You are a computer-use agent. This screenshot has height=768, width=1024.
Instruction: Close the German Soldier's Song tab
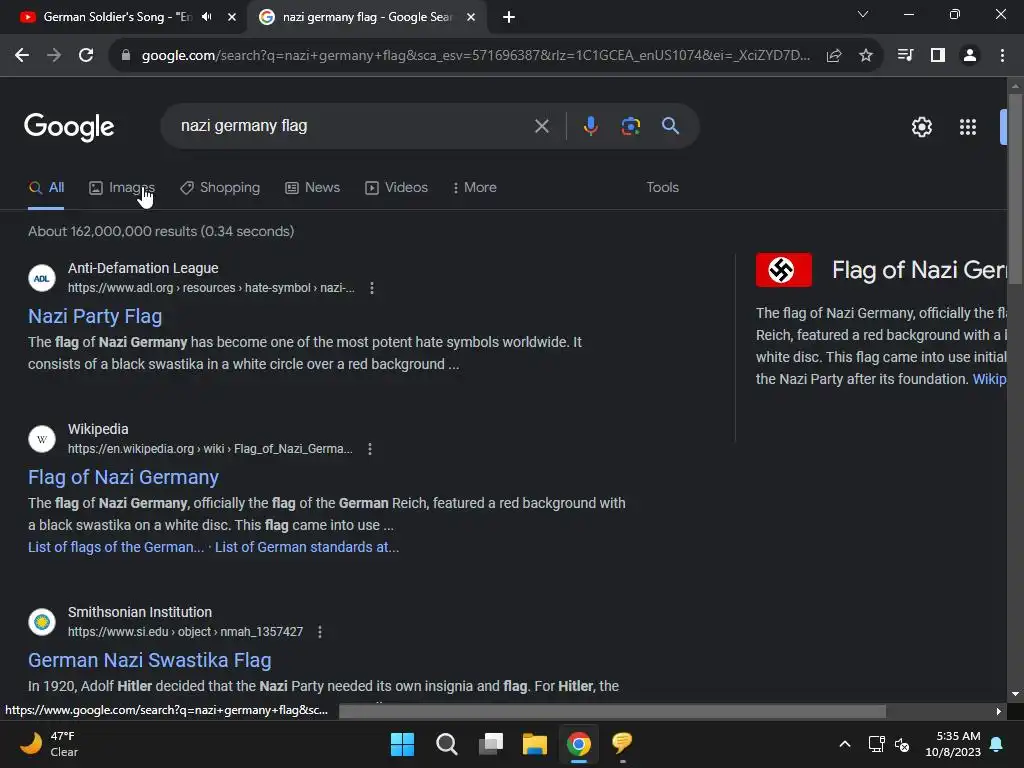pos(232,17)
